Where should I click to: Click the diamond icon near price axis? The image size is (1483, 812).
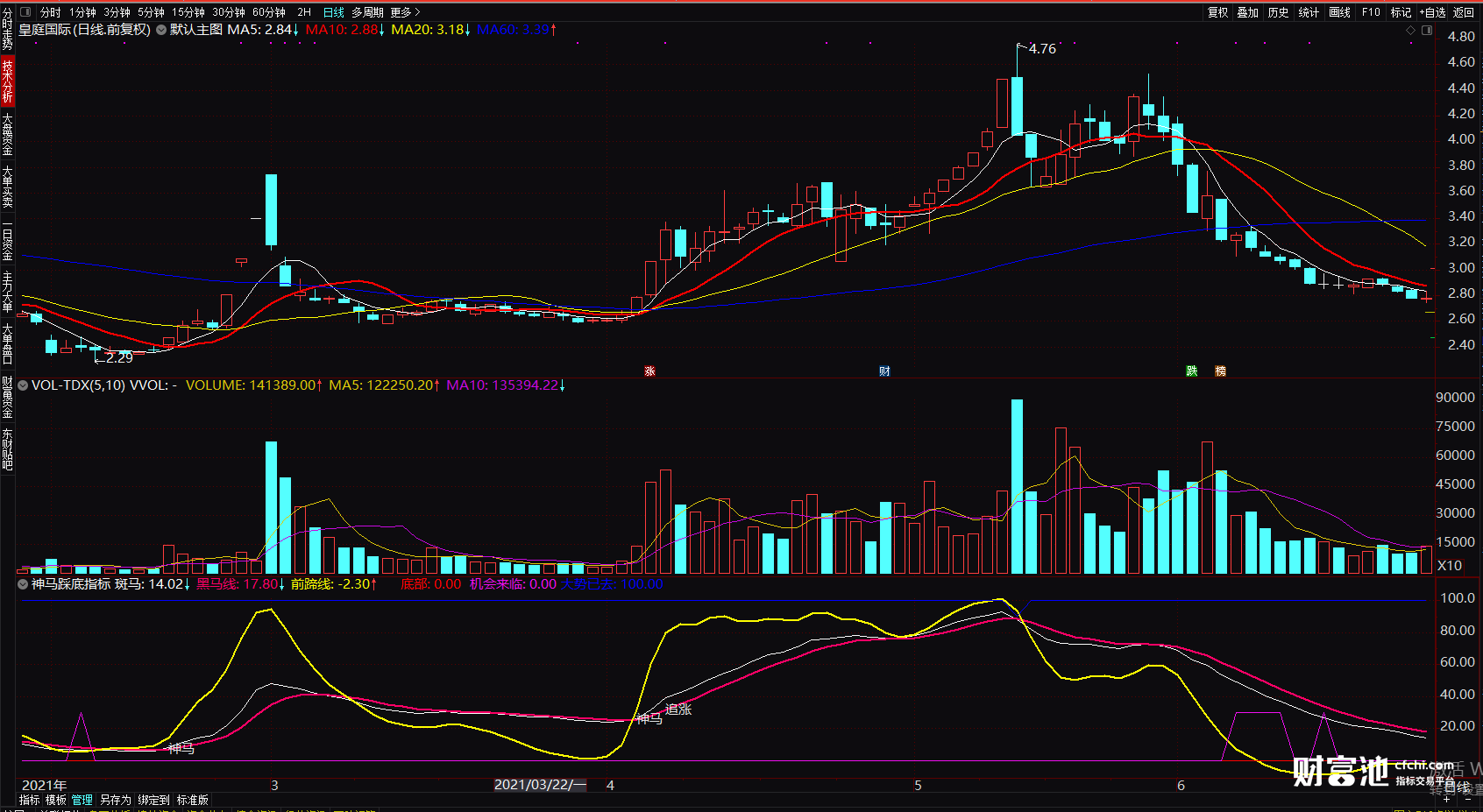point(1410,30)
